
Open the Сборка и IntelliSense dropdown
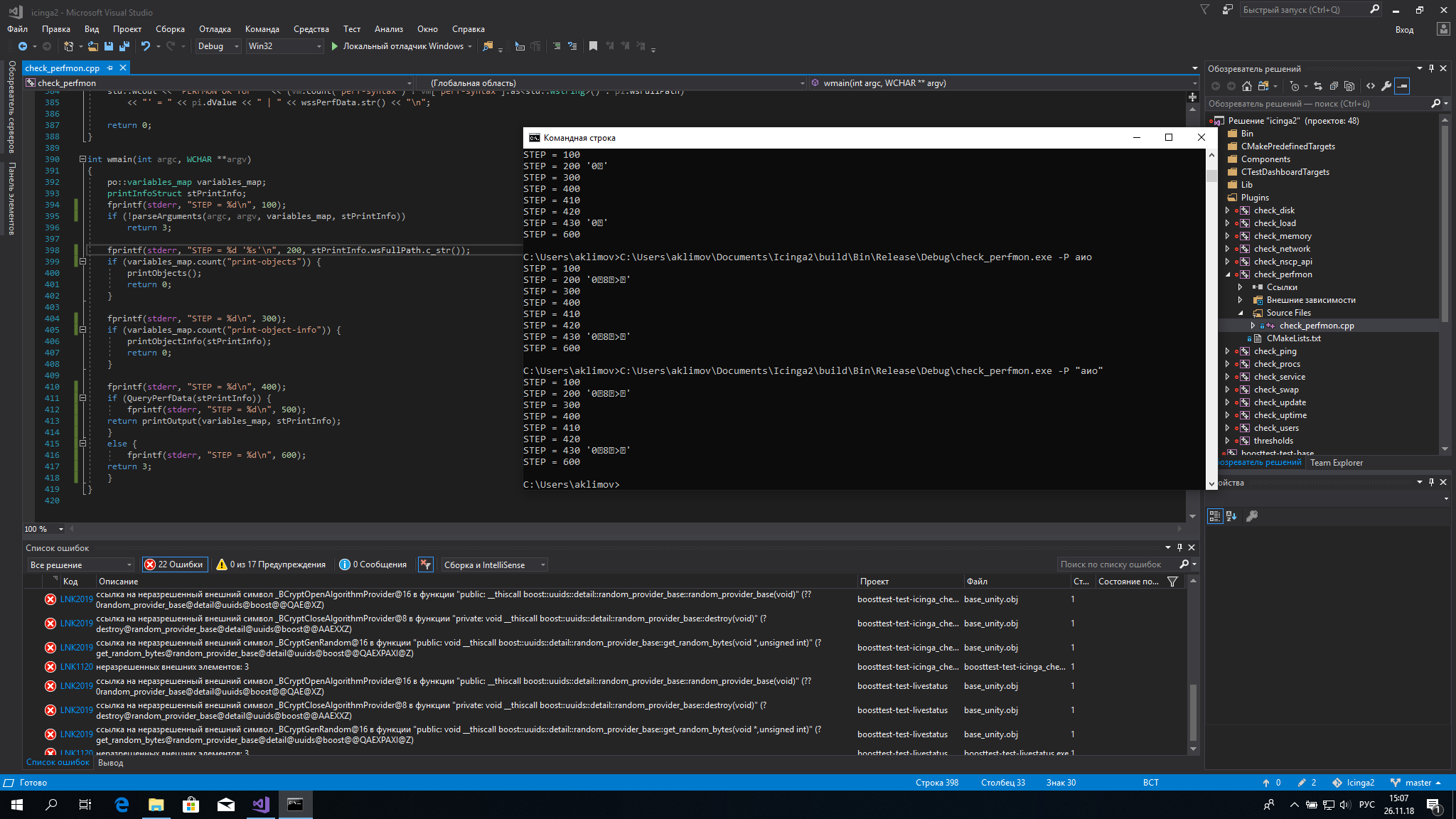click(x=495, y=564)
